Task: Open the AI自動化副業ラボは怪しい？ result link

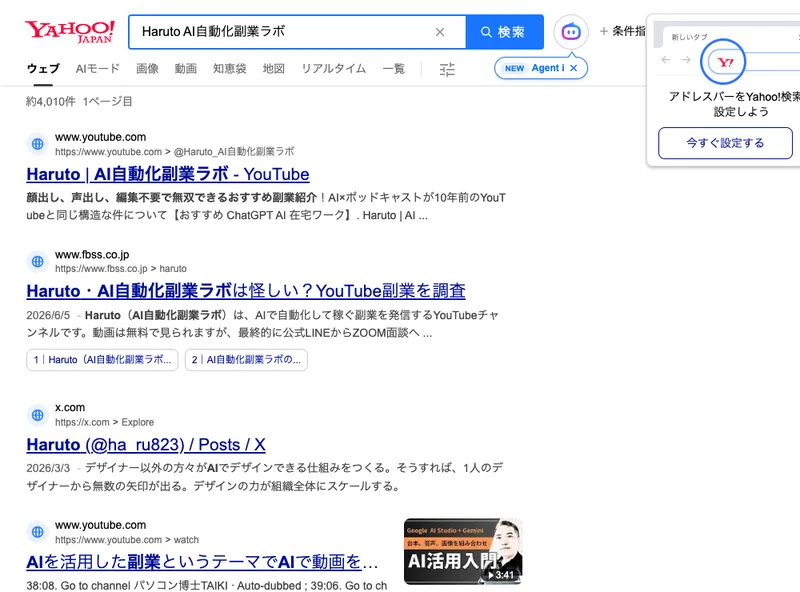Action: (246, 291)
